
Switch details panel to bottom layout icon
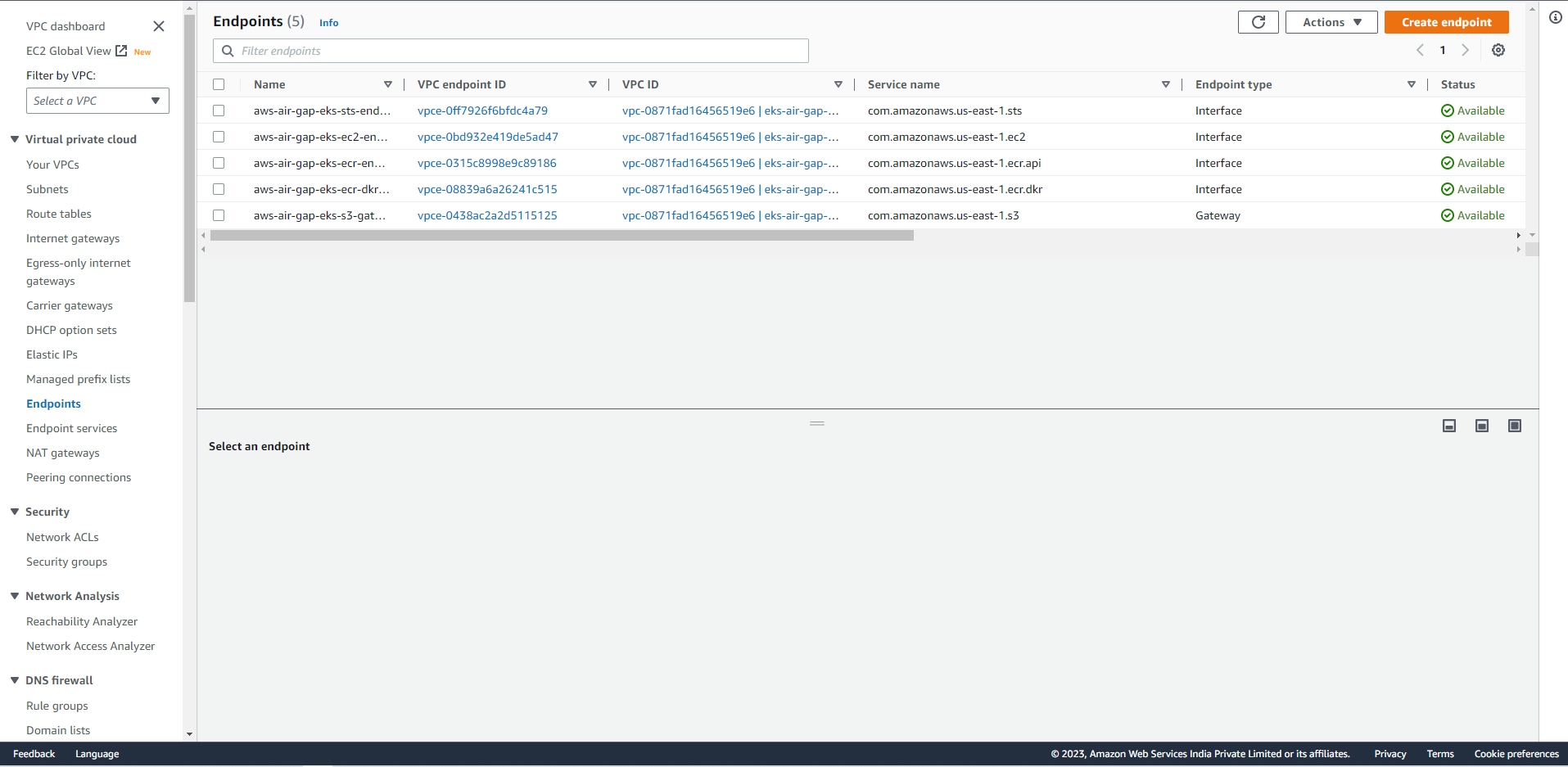point(1449,426)
